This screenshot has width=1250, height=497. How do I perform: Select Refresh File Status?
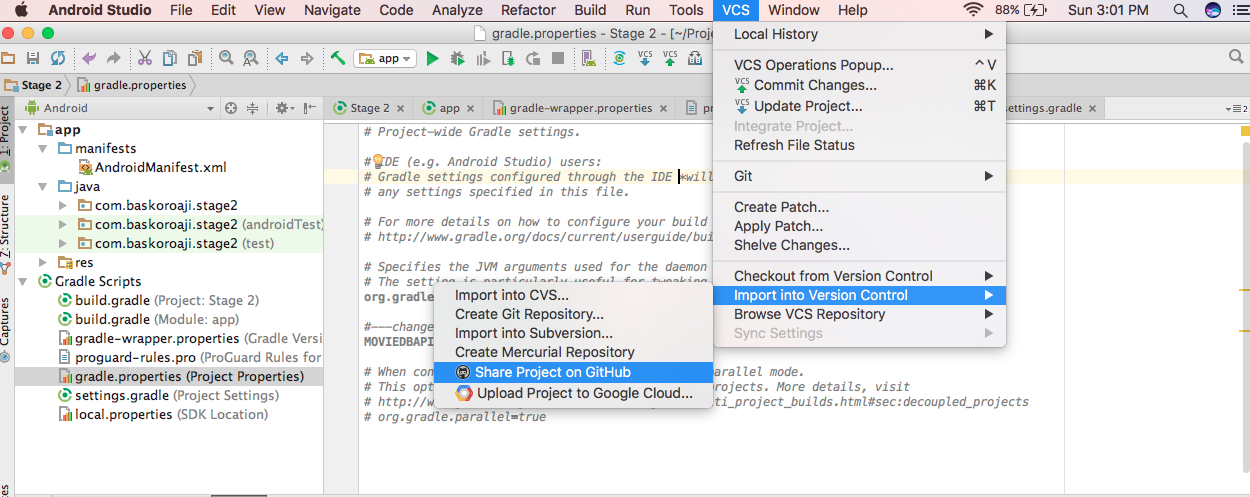click(859, 145)
